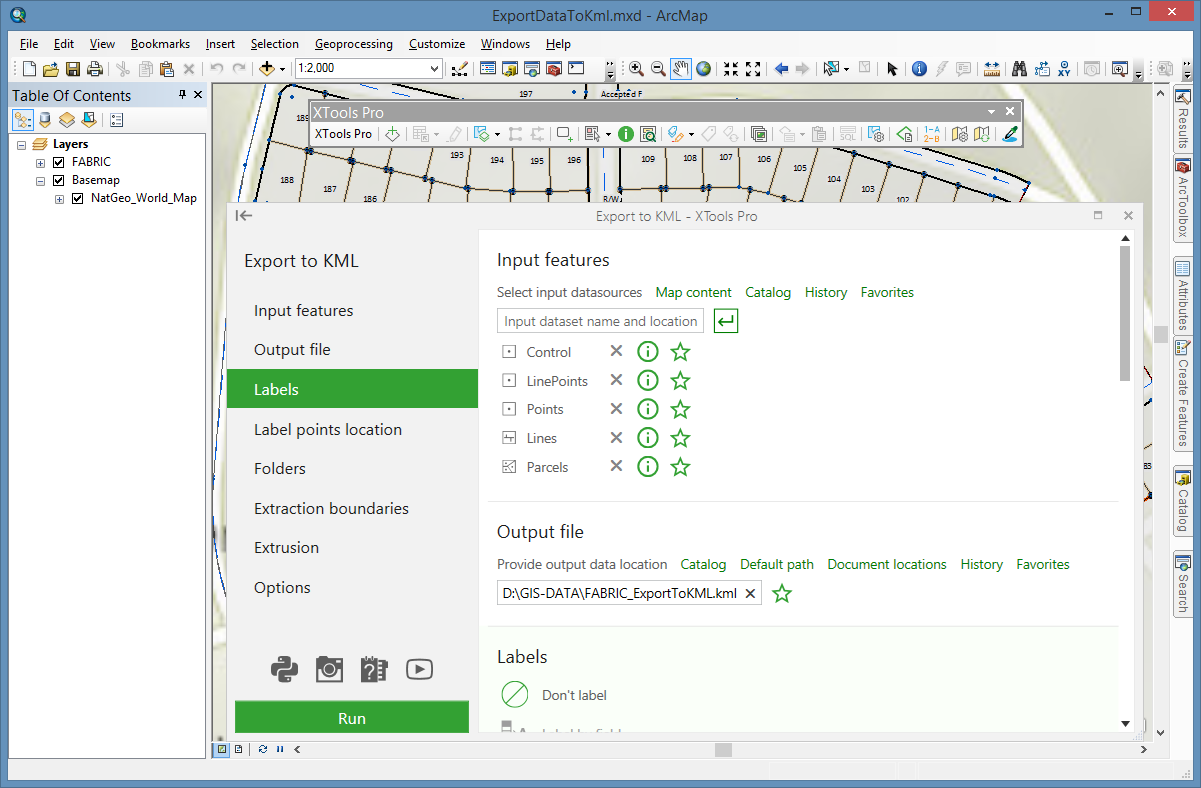Image resolution: width=1201 pixels, height=788 pixels.
Task: Add output path to favorites star
Action: click(782, 594)
